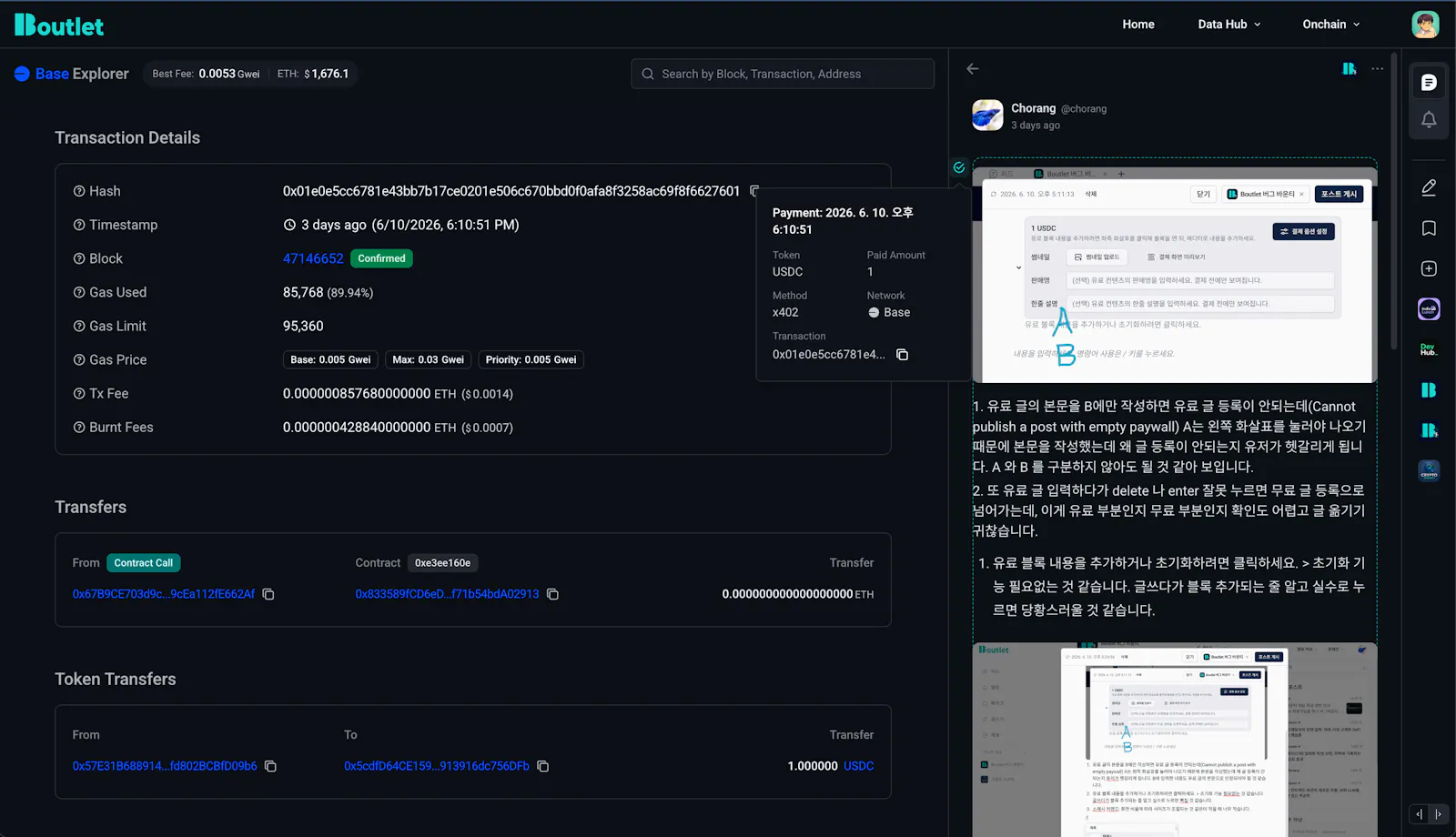
Task: Click the Base gas price chip
Action: click(330, 359)
